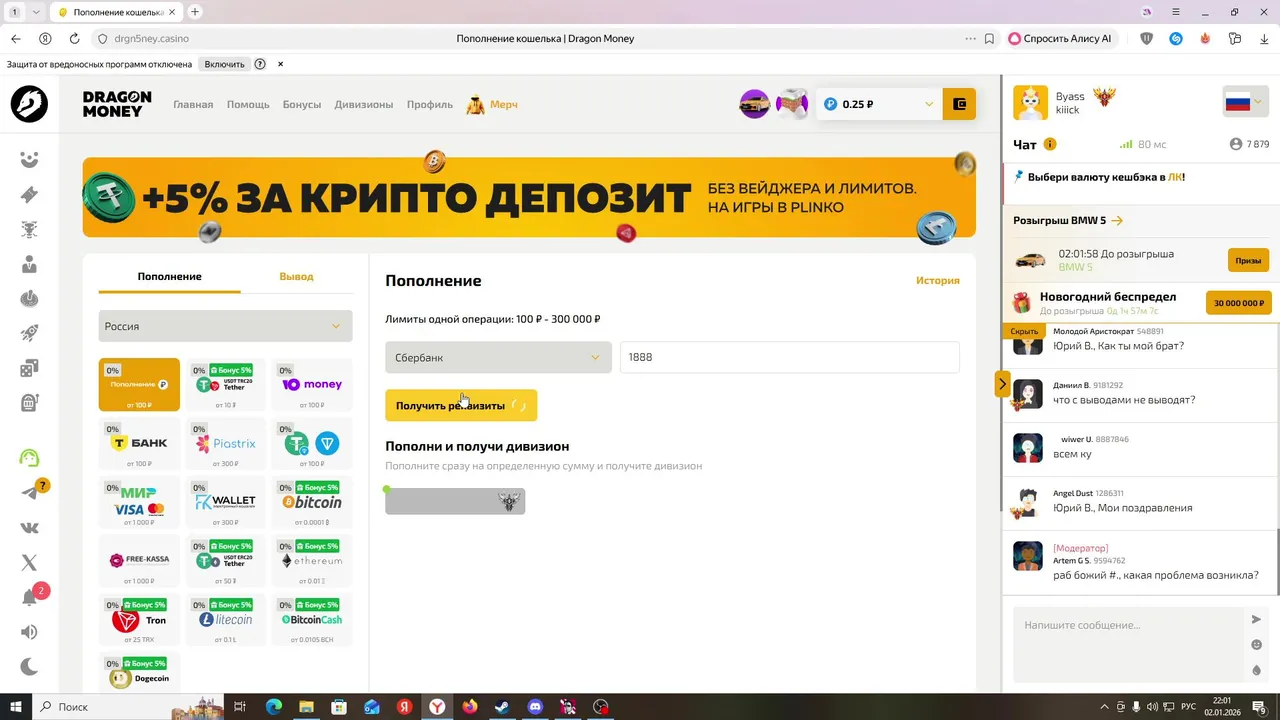Open the Россия country dropdown
Screen dimensions: 1280x720
(x=225, y=326)
